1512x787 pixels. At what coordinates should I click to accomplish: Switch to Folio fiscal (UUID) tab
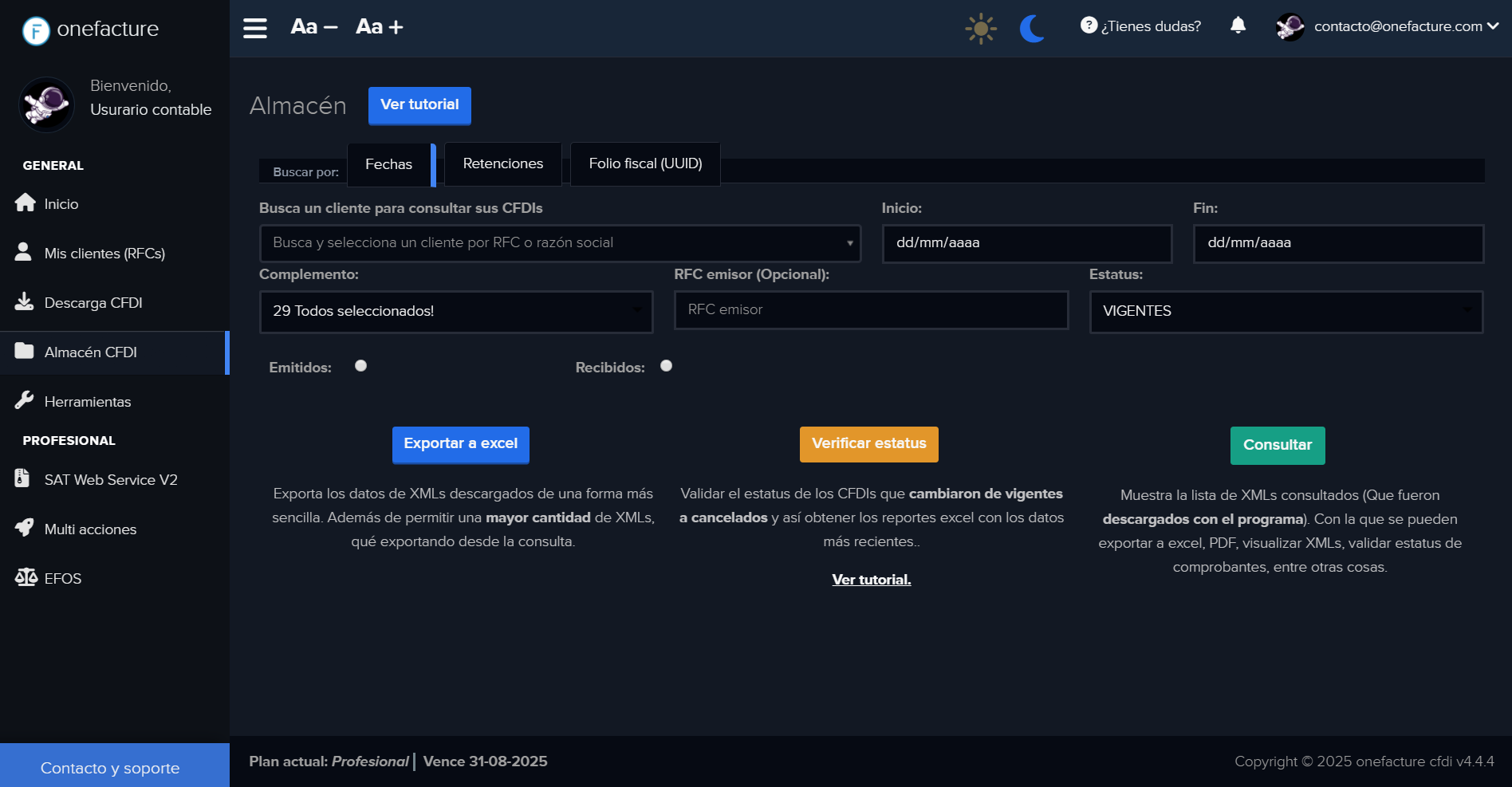coord(646,163)
